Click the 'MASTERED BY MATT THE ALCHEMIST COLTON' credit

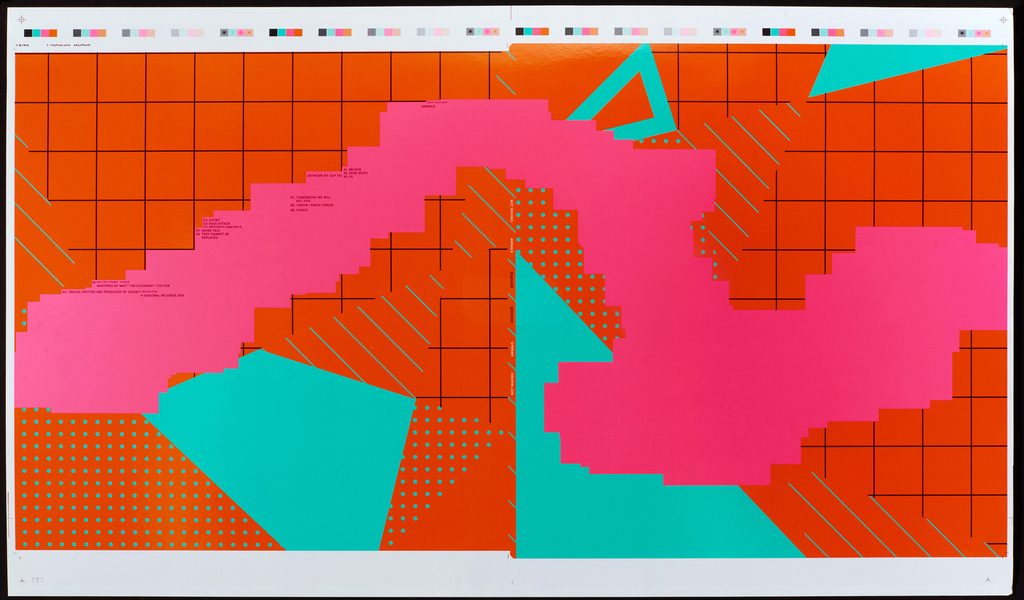click(x=133, y=286)
